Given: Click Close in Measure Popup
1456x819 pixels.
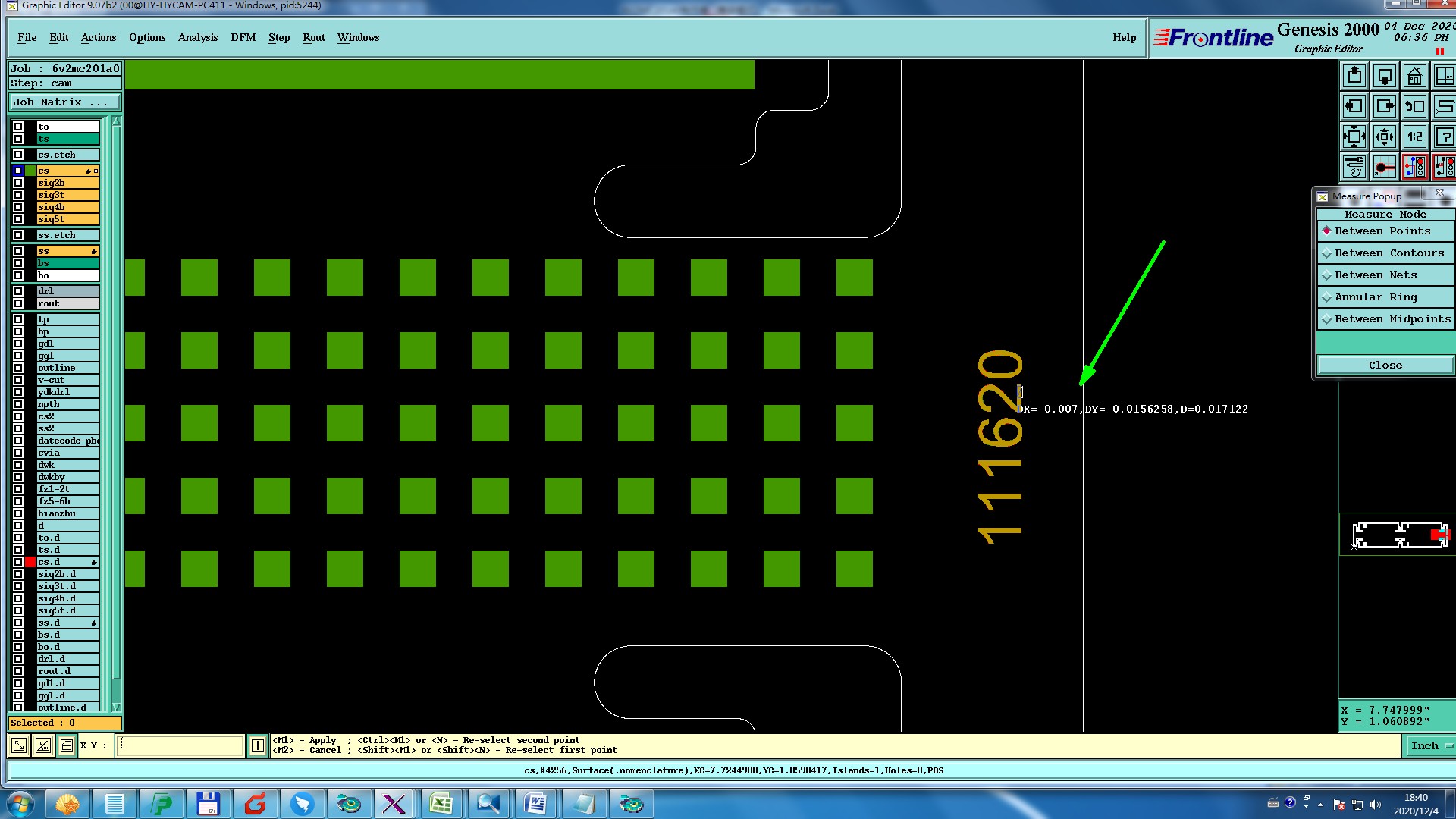Looking at the screenshot, I should (x=1385, y=366).
